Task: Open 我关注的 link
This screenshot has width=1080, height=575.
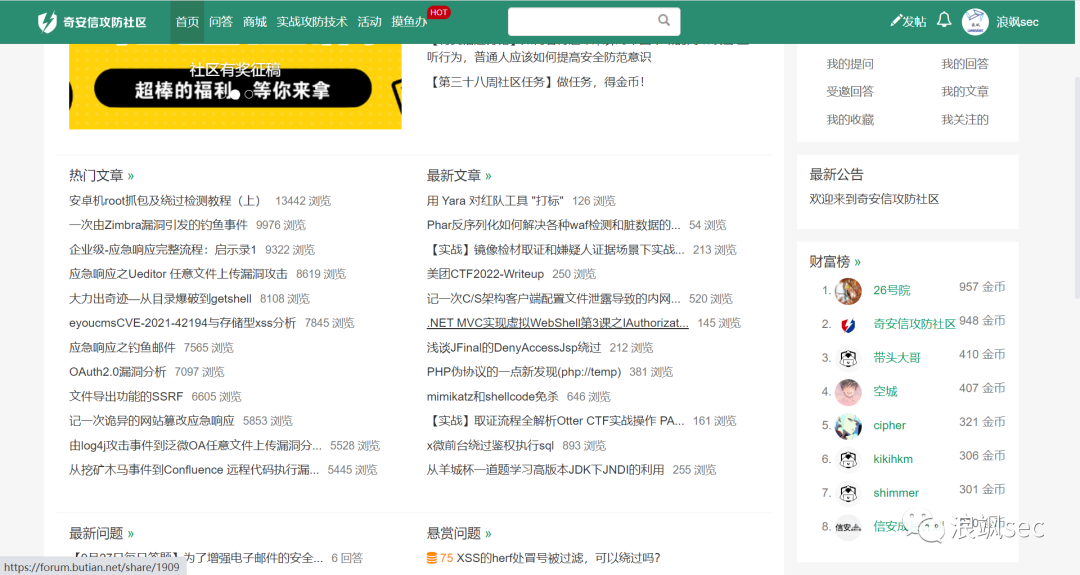Action: [965, 120]
